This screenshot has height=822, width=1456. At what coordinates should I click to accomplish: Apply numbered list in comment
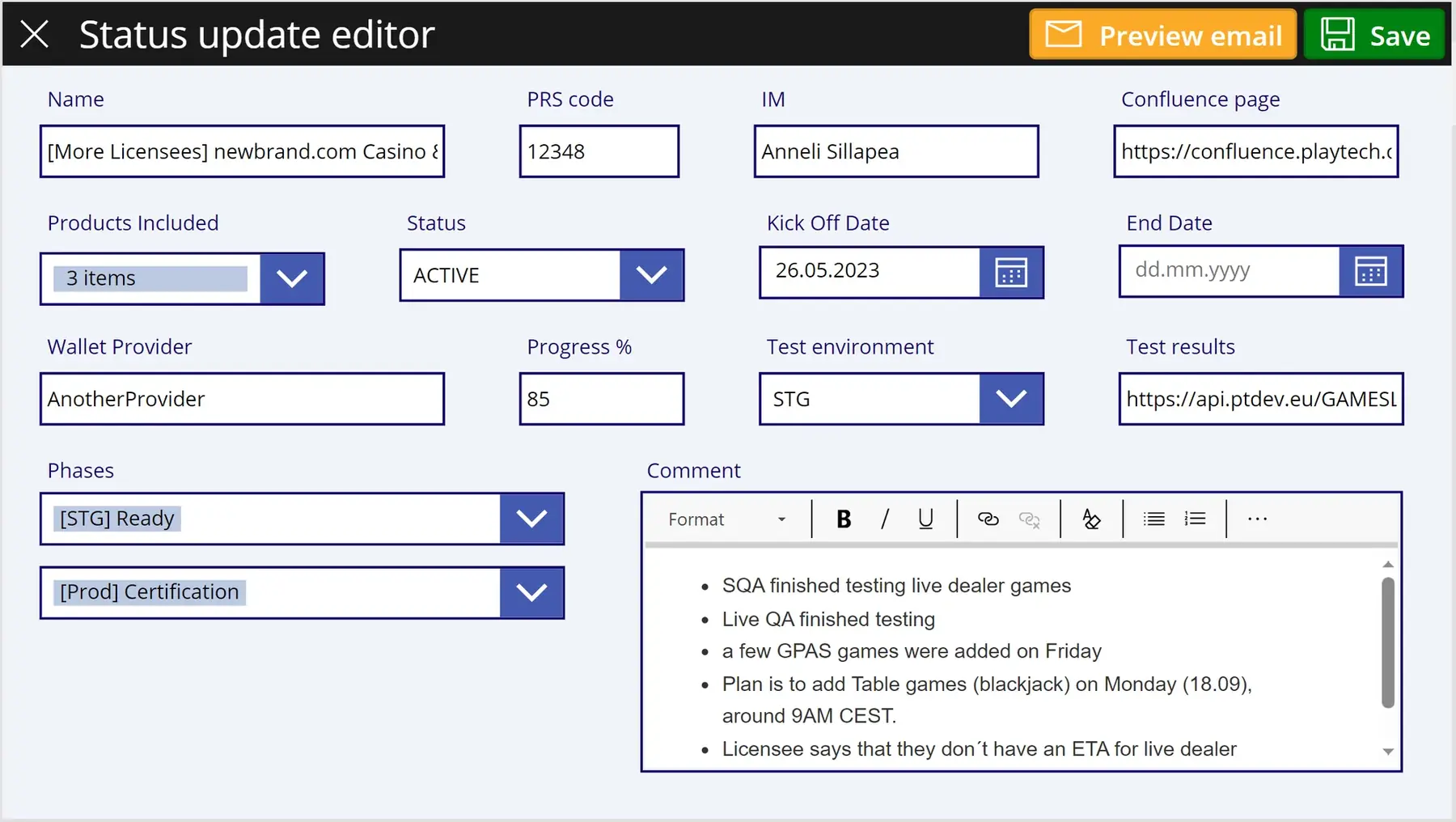(x=1195, y=519)
